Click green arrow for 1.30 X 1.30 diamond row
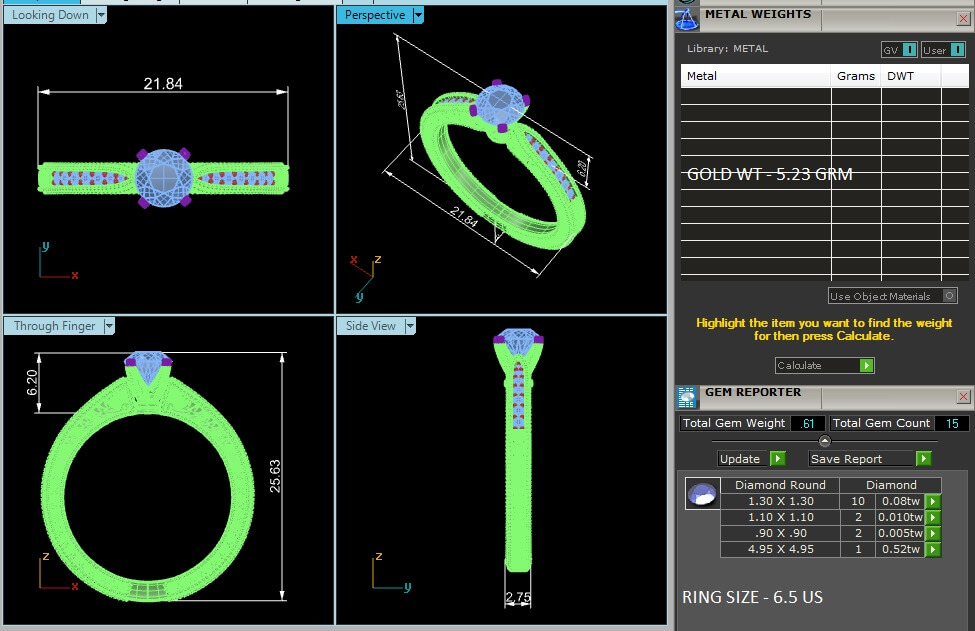 coord(933,502)
